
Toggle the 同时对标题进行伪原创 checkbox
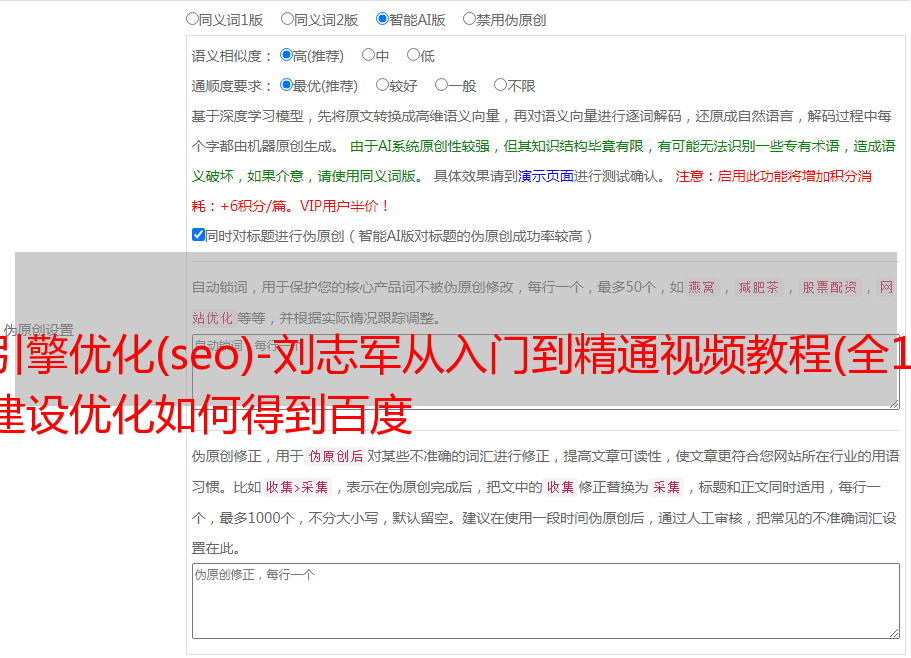tap(198, 235)
